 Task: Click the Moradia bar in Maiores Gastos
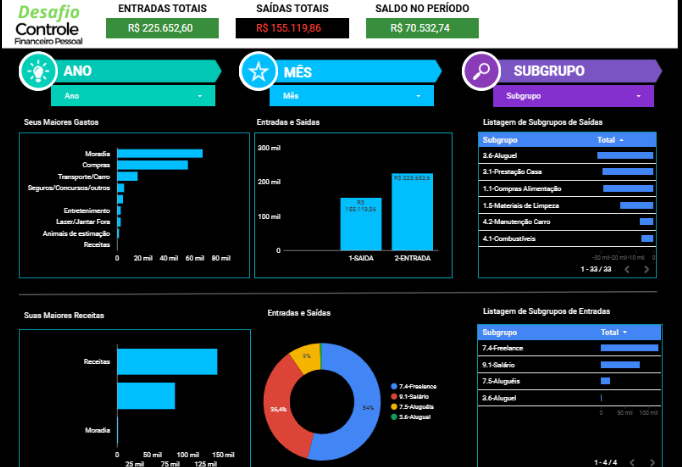coord(159,153)
